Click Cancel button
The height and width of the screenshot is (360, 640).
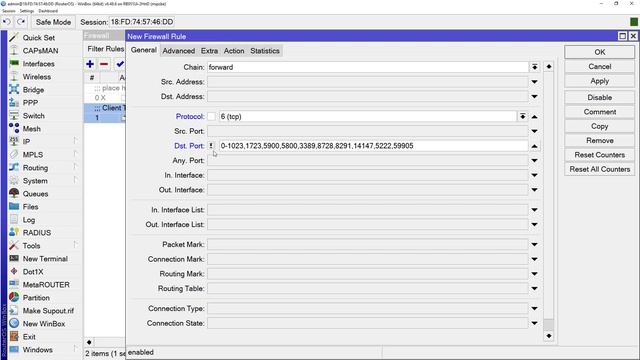pos(600,67)
